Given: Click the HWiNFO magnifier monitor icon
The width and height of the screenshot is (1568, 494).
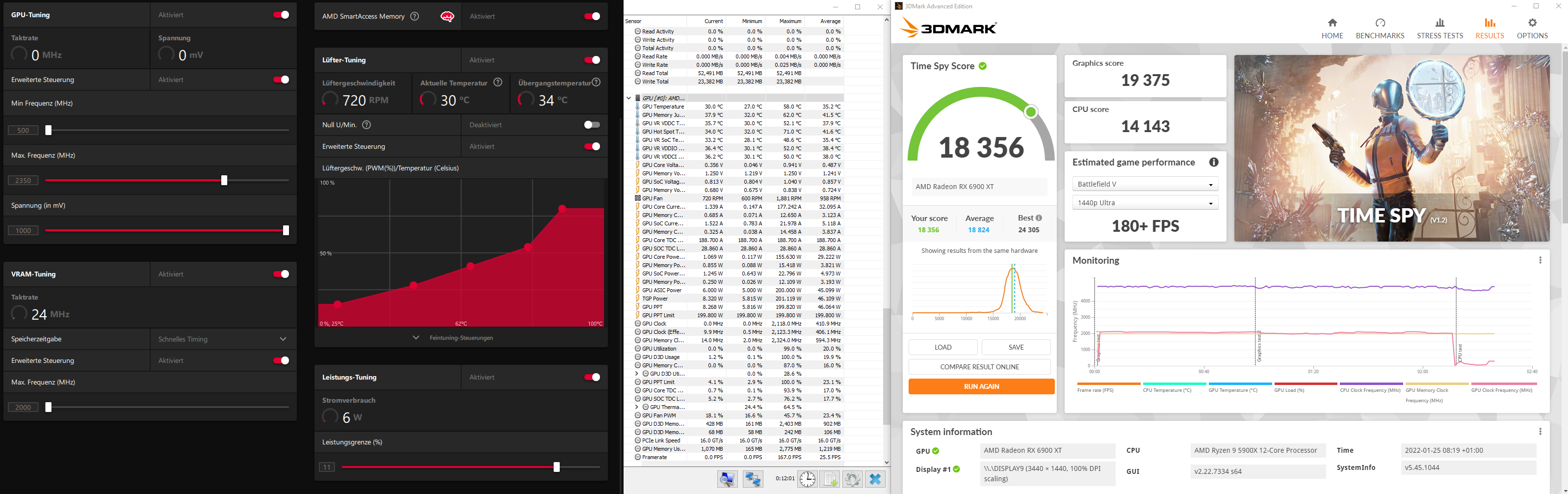Looking at the screenshot, I should point(728,479).
